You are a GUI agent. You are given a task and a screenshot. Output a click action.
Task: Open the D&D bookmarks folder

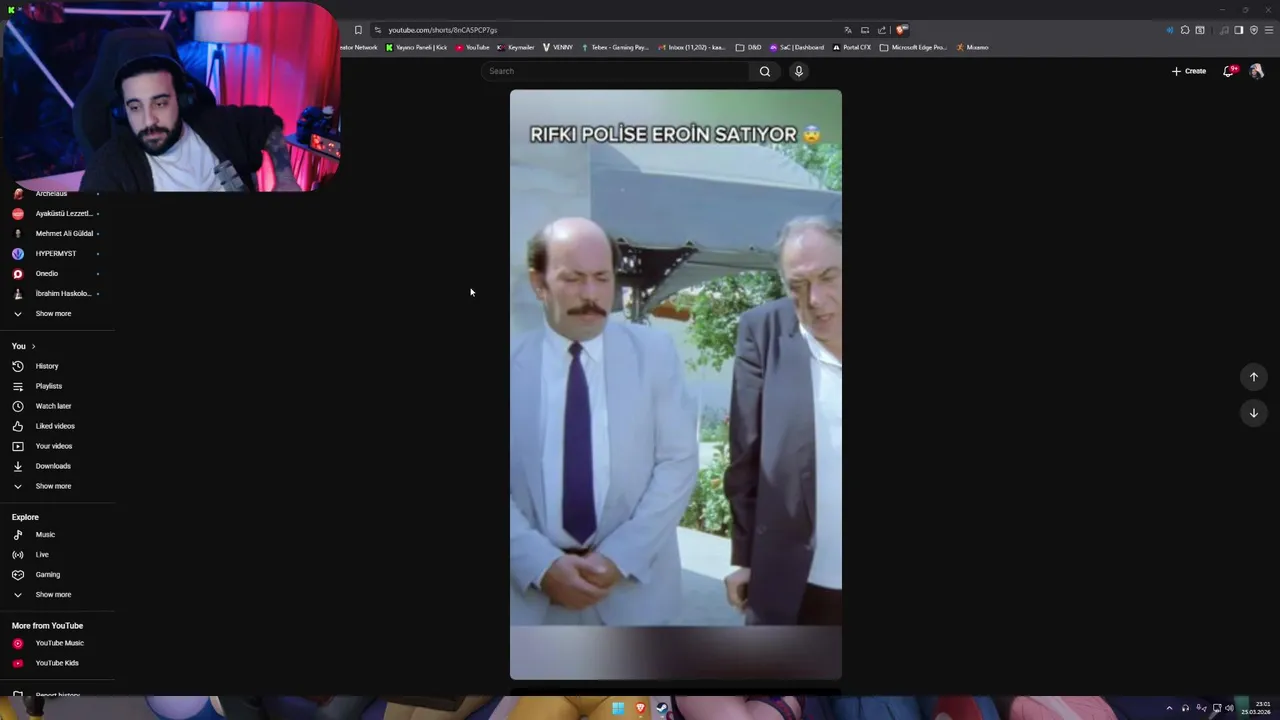(748, 47)
